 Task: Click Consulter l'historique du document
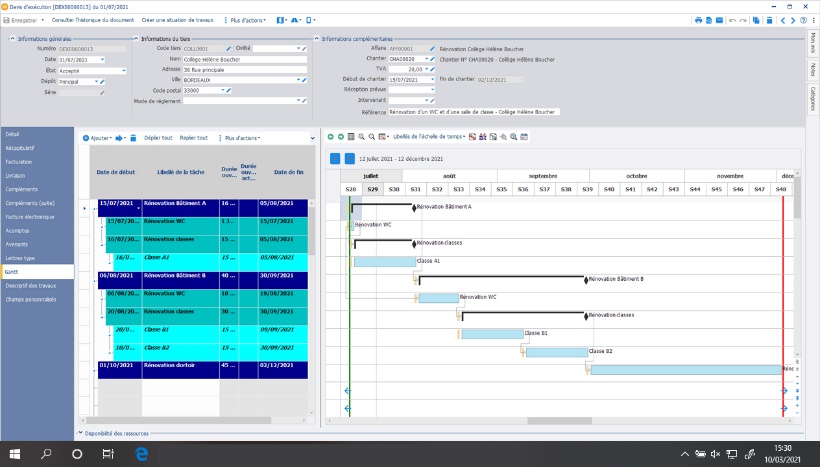[93, 20]
